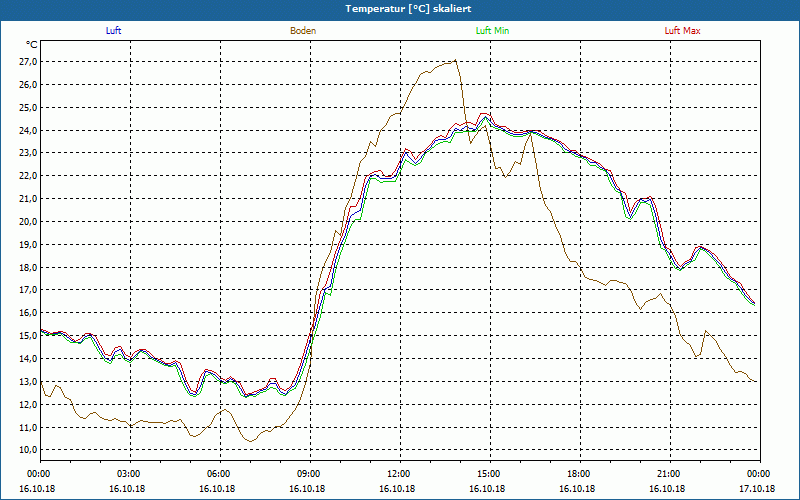Select the 17,0 y-axis value
Image resolution: width=800 pixels, height=500 pixels.
pyautogui.click(x=28, y=290)
